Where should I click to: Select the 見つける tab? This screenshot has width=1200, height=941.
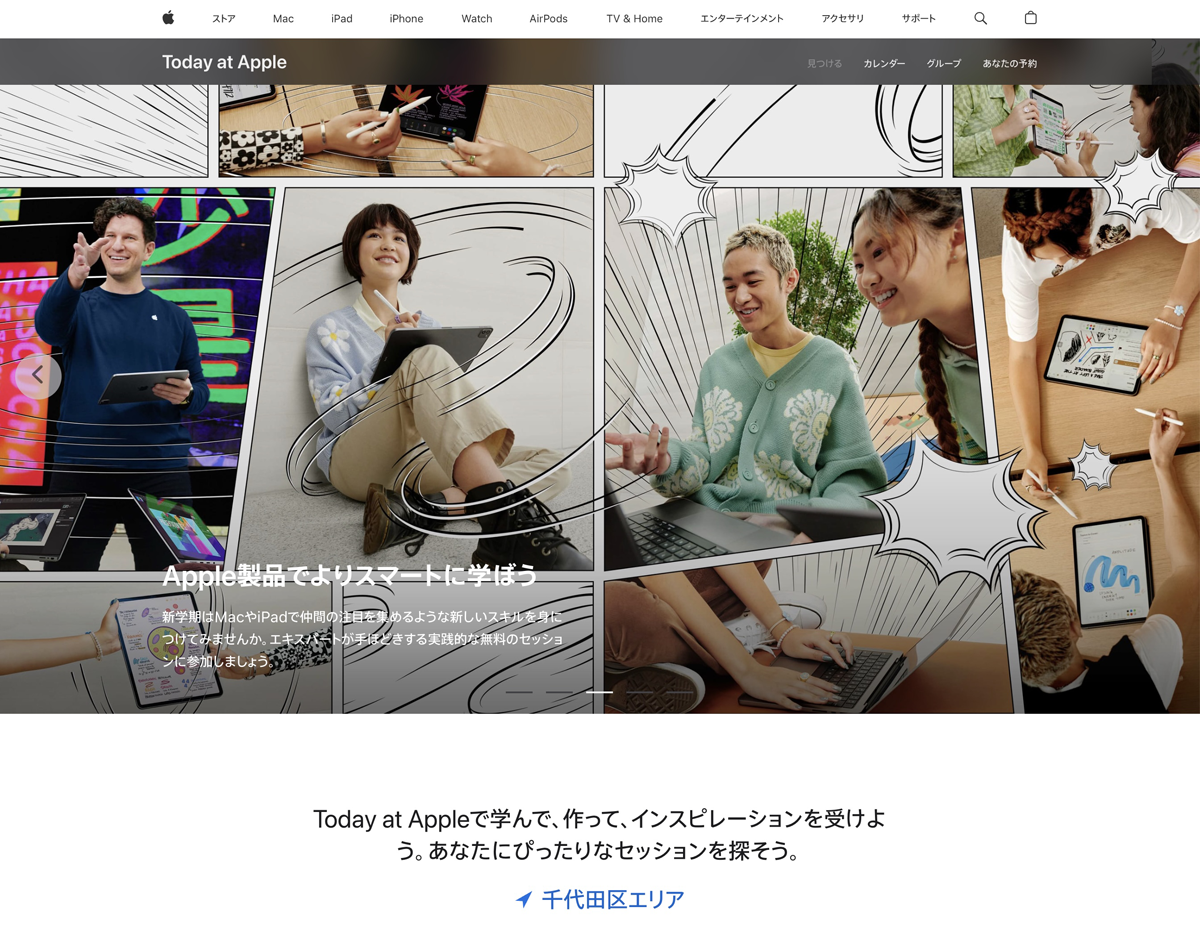pos(825,63)
